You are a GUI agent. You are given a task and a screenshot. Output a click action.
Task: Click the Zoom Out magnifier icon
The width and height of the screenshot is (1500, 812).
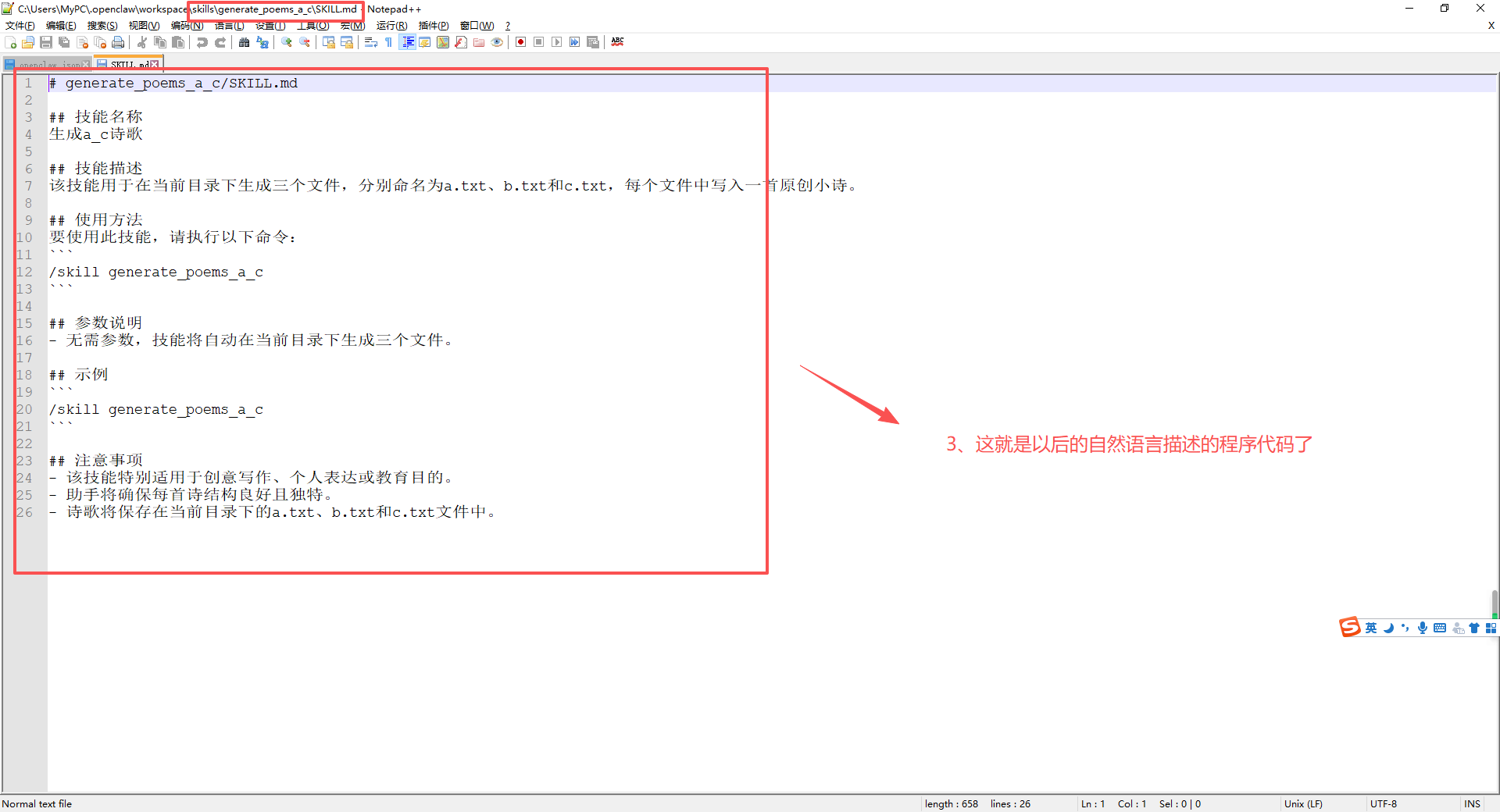(305, 42)
